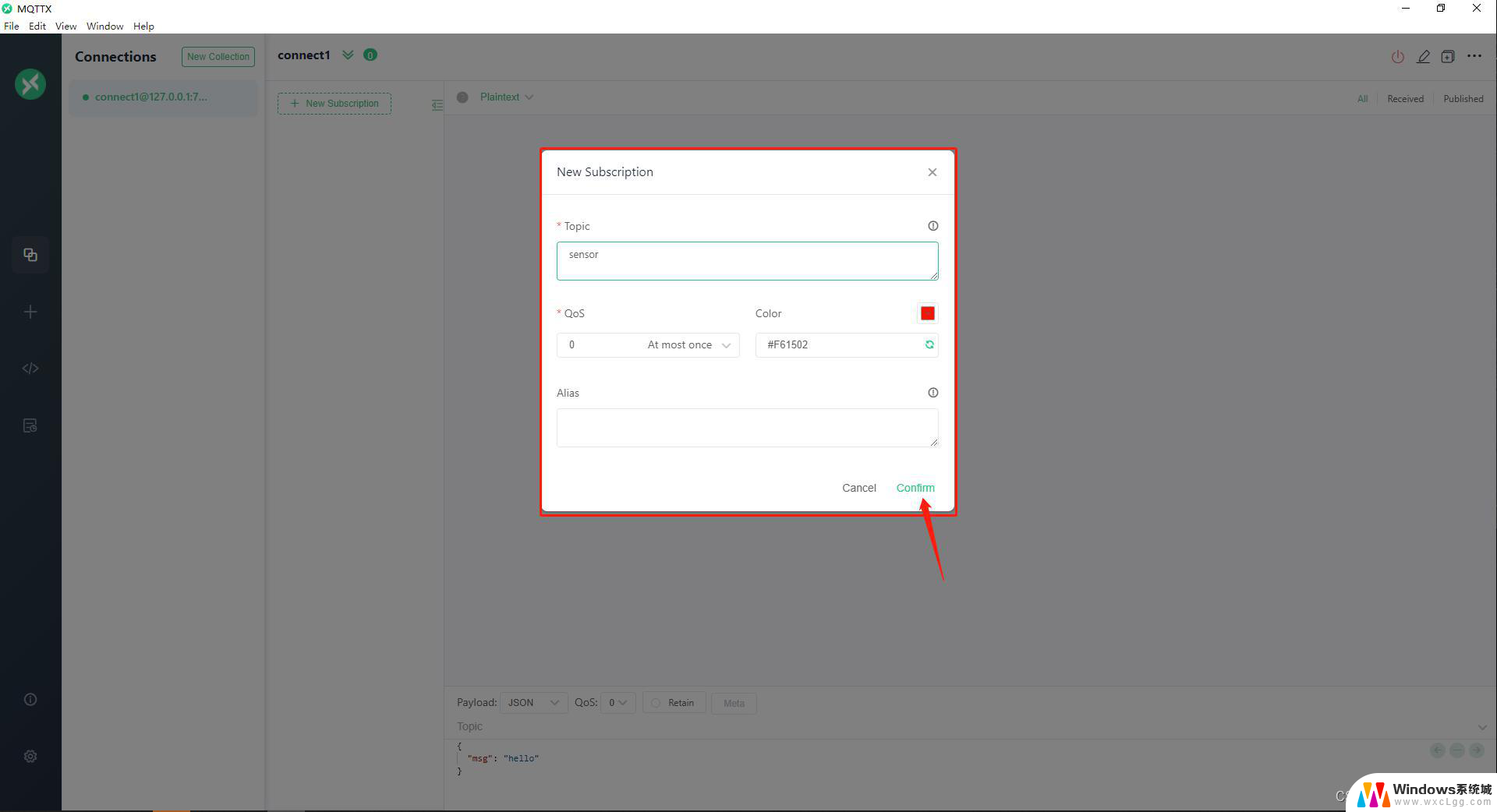The height and width of the screenshot is (812, 1497).
Task: Switch to the Received messages tab
Action: pyautogui.click(x=1405, y=99)
